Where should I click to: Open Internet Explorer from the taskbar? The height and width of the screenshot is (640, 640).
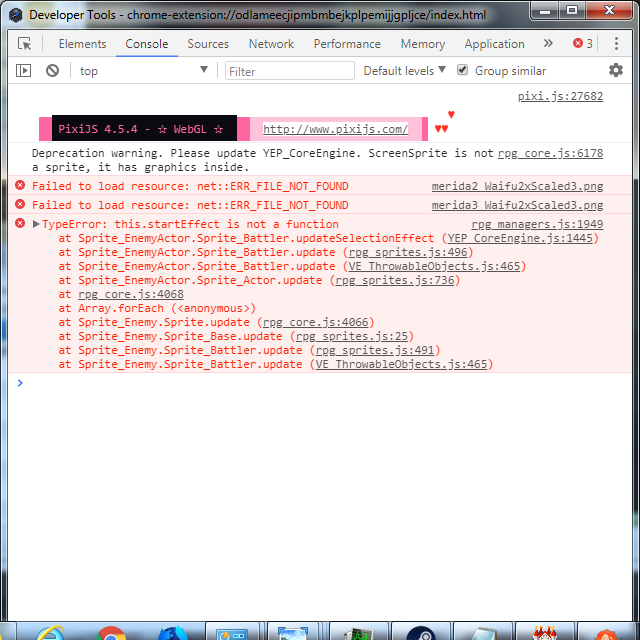(51, 633)
